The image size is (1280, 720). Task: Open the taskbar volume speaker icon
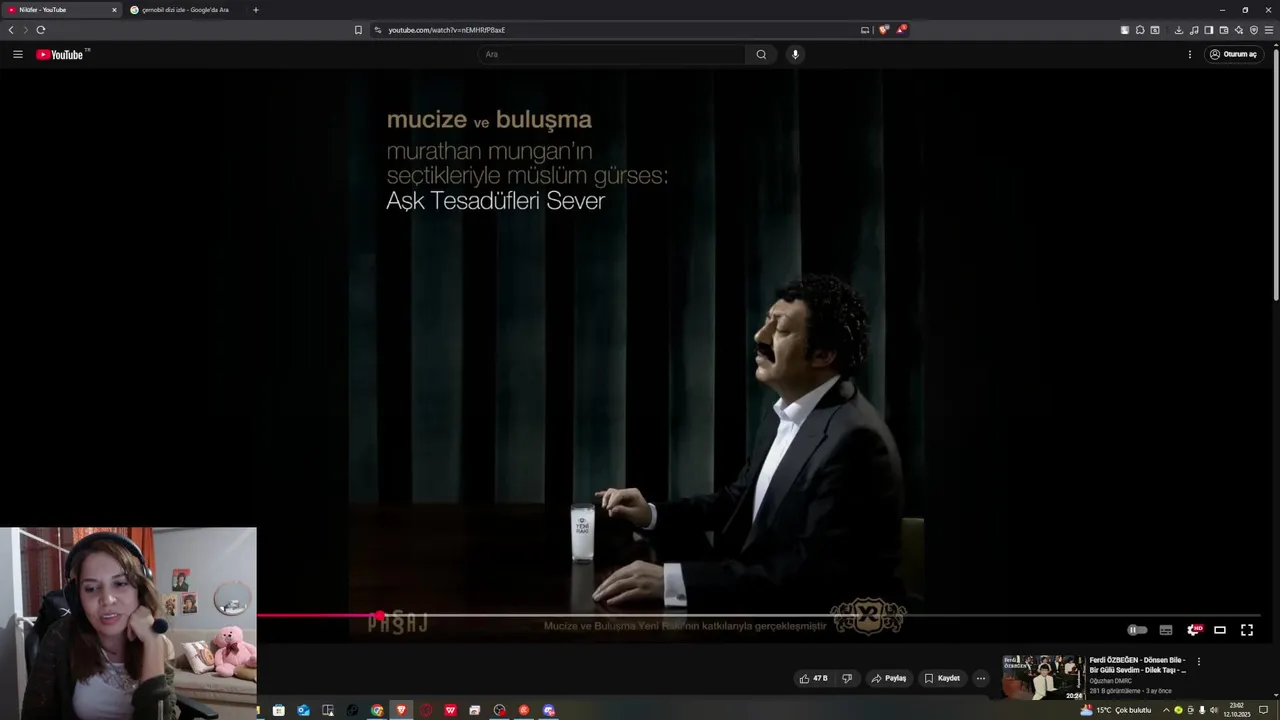pos(1213,710)
